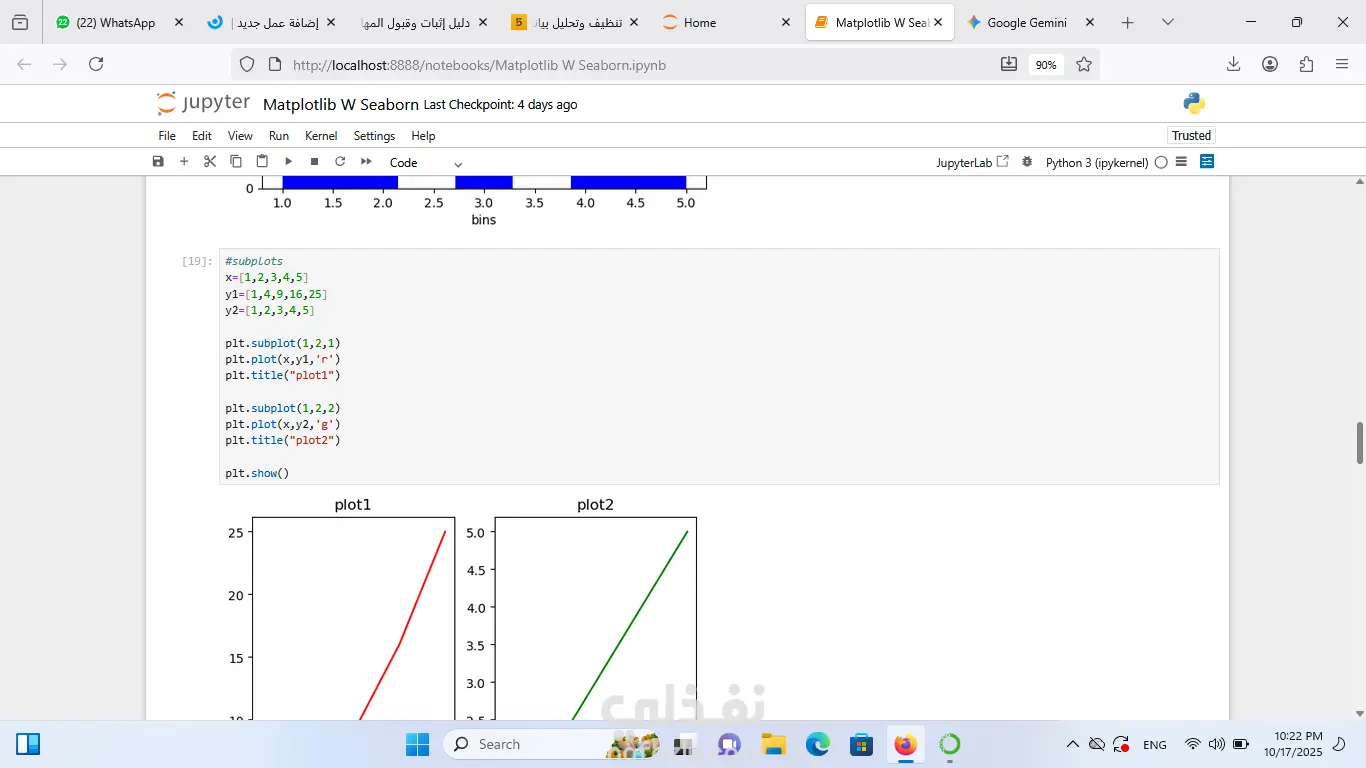Install the page as an app icon
The height and width of the screenshot is (768, 1366).
pyautogui.click(x=1008, y=65)
